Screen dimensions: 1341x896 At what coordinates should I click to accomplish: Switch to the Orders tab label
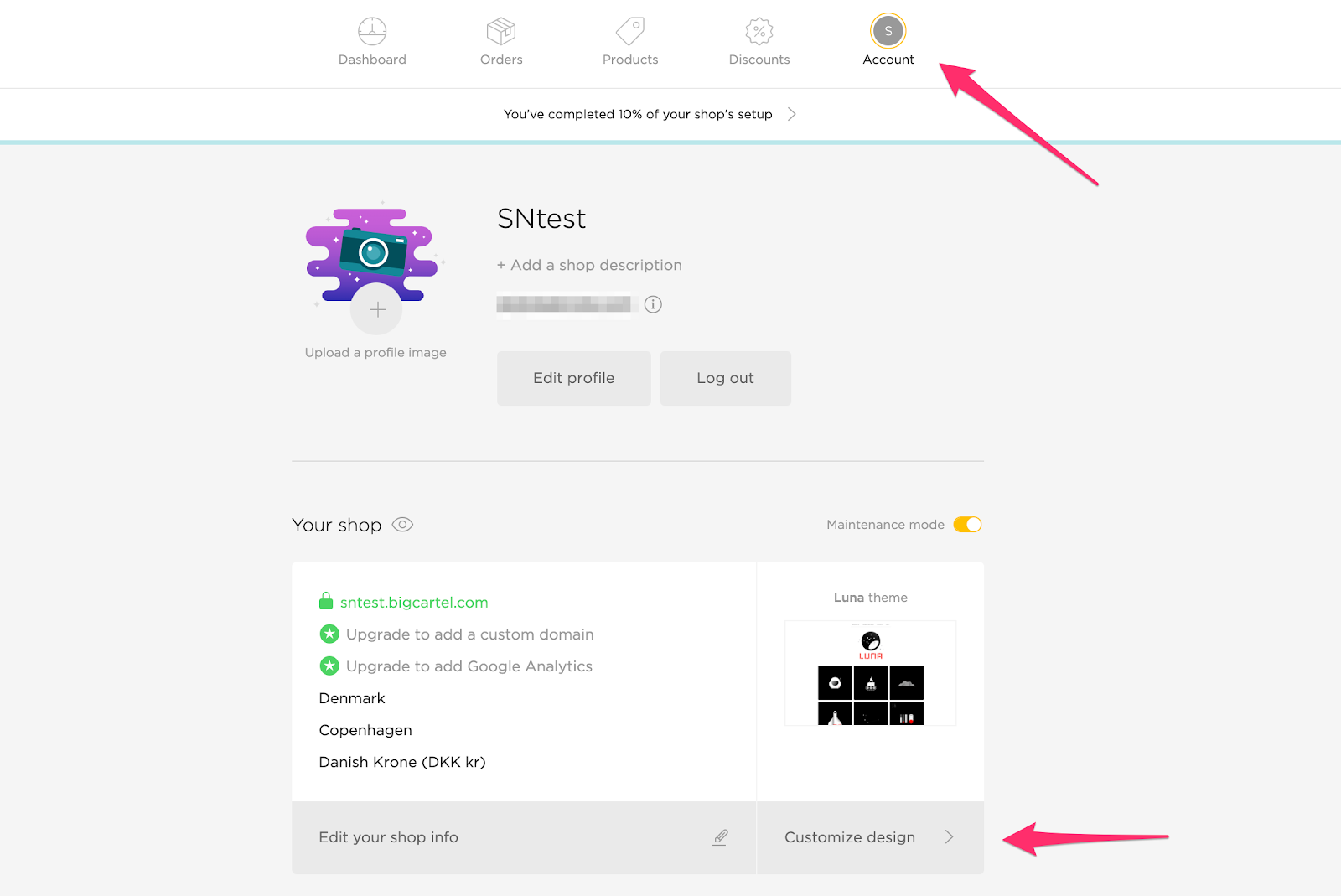point(501,60)
